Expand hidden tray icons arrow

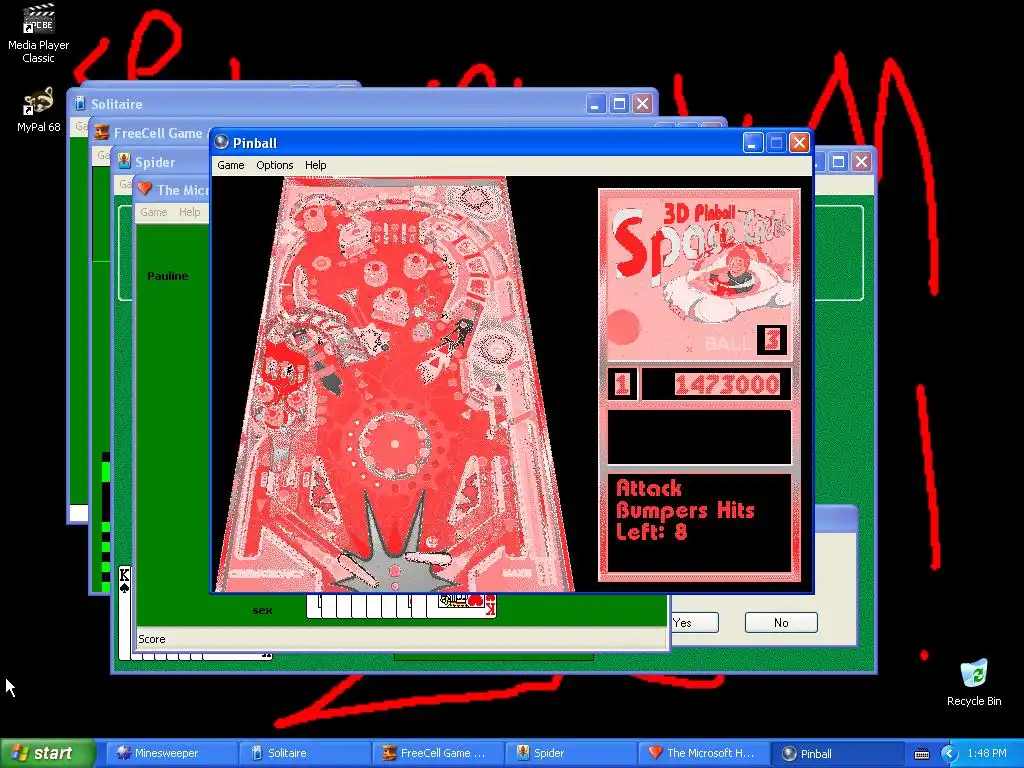coord(948,754)
